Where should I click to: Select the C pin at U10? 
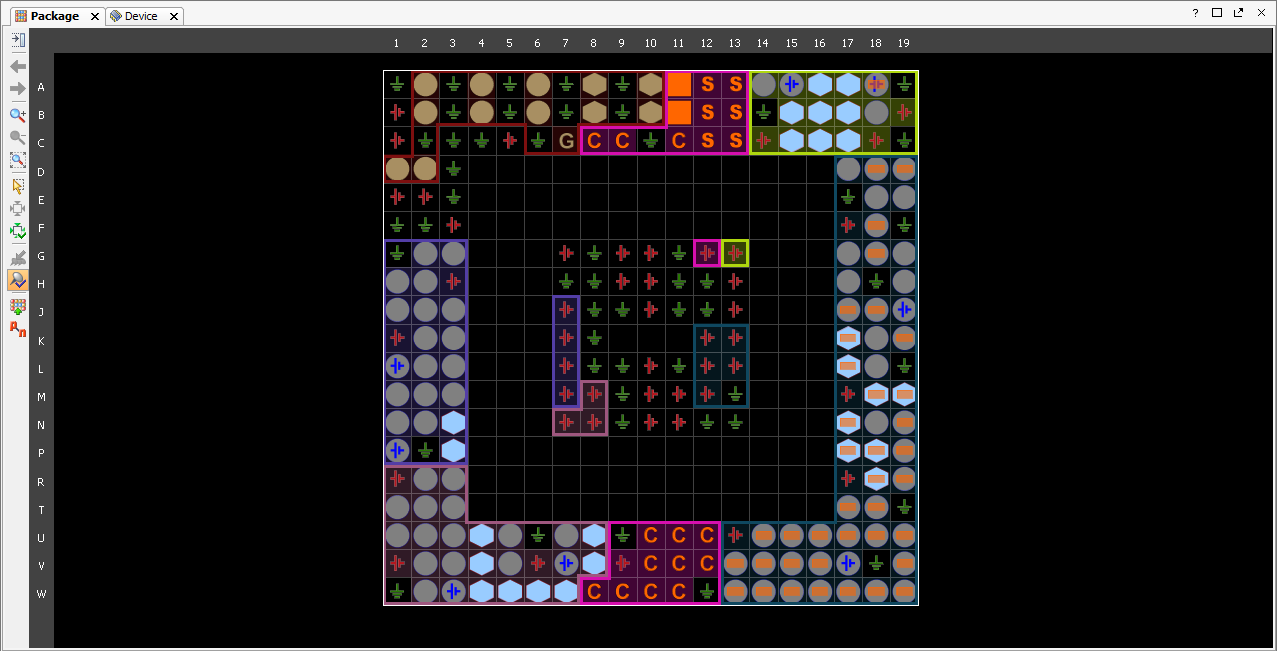click(x=651, y=535)
